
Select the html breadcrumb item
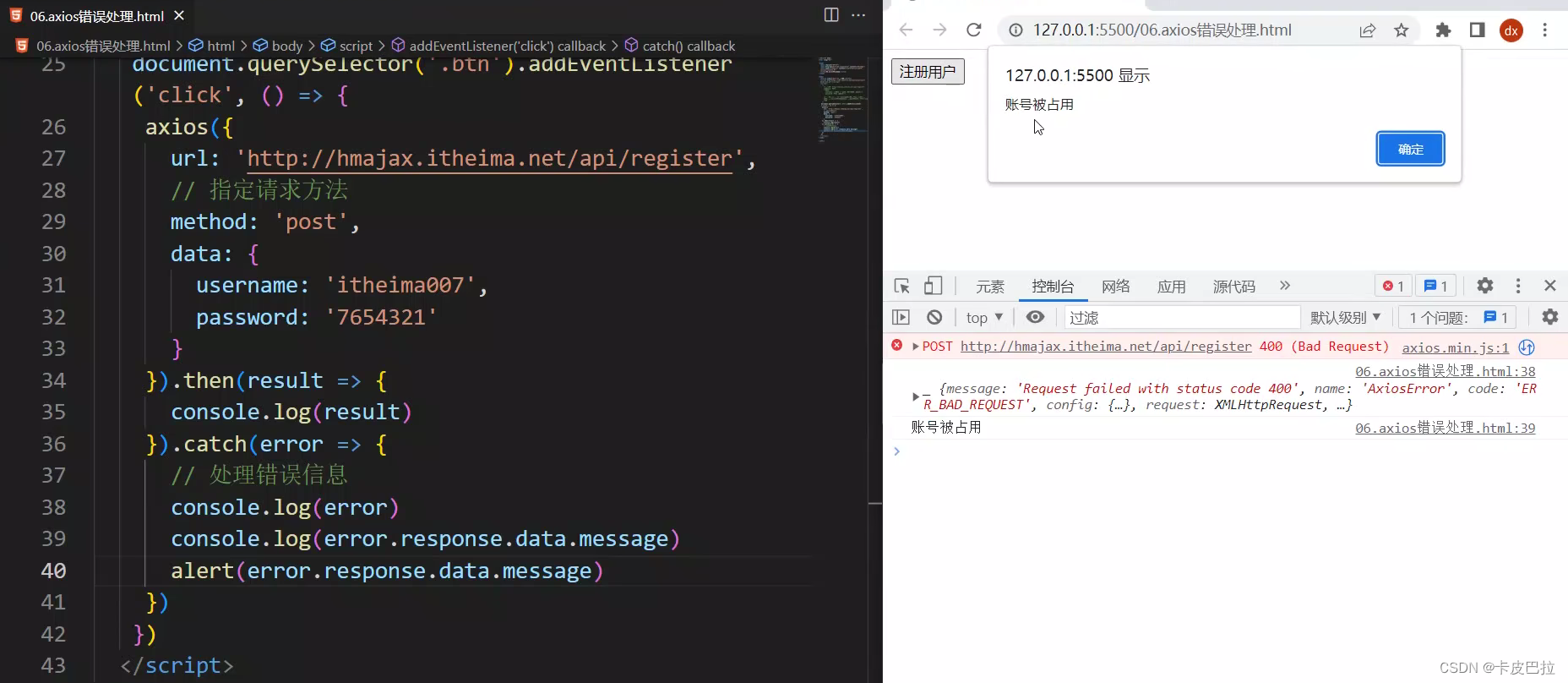tap(212, 46)
